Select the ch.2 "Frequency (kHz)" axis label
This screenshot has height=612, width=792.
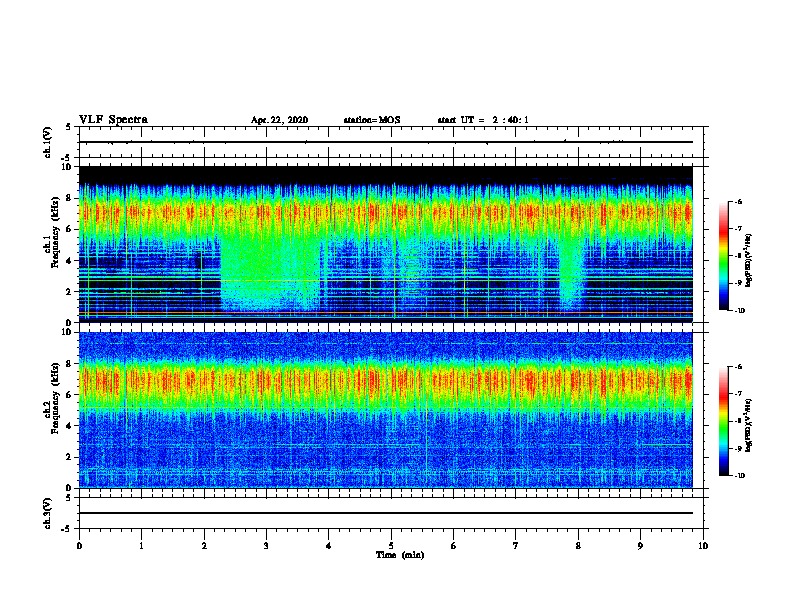[55, 398]
